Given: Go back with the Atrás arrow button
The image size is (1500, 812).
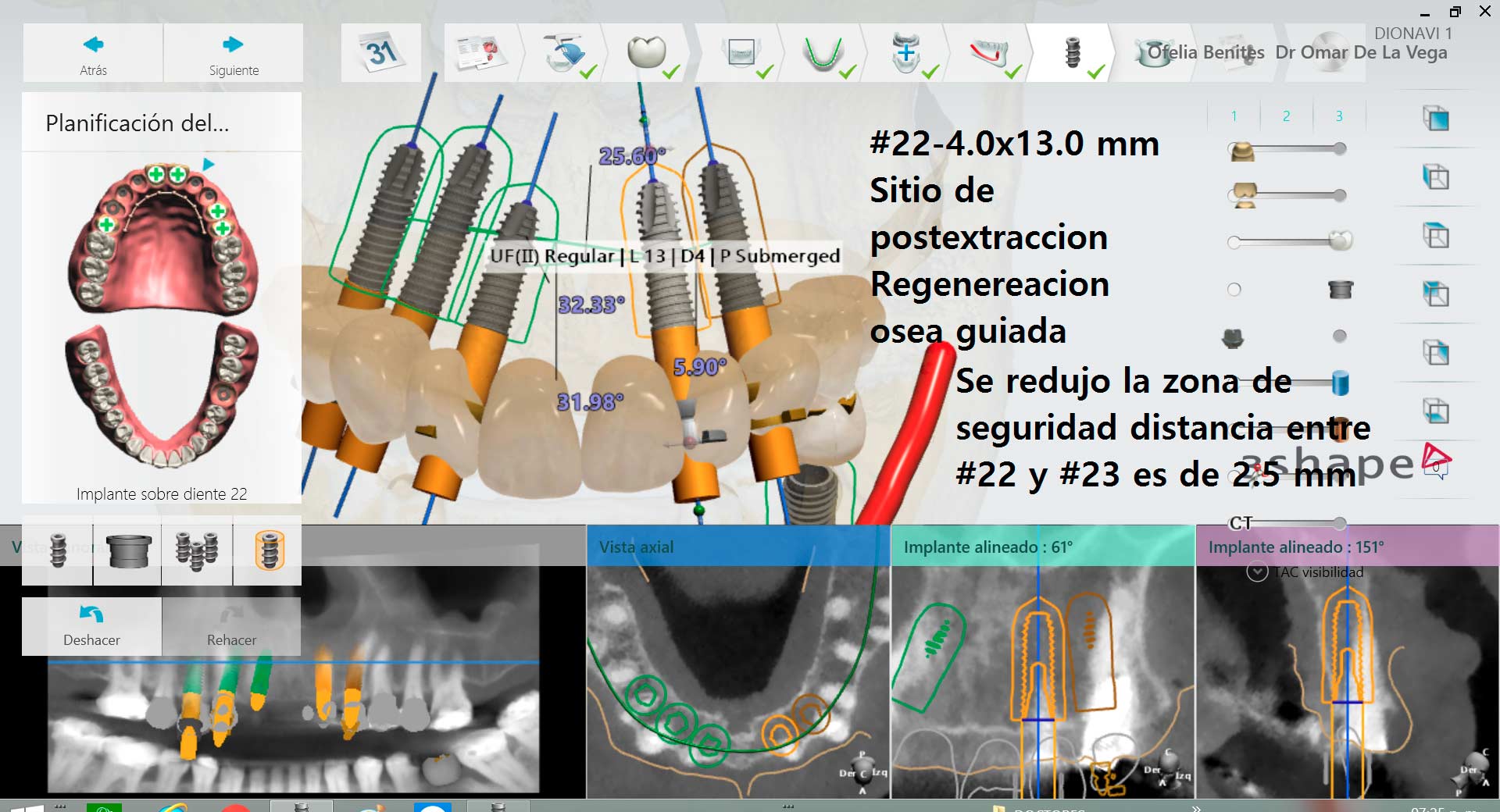Looking at the screenshot, I should pyautogui.click(x=93, y=53).
